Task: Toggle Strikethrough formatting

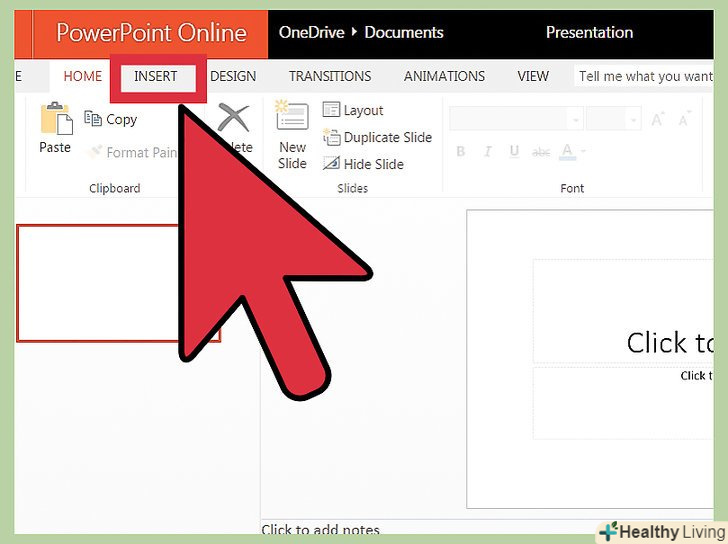Action: coord(541,152)
